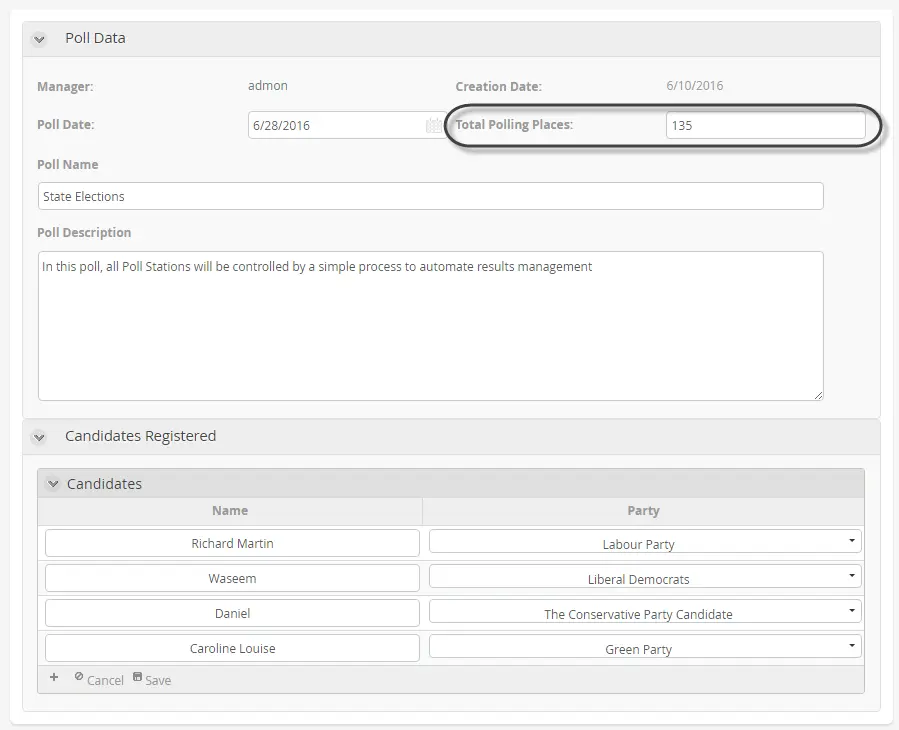Click the Poll Name field State Elections
Screen dimensions: 899x730
coord(431,196)
